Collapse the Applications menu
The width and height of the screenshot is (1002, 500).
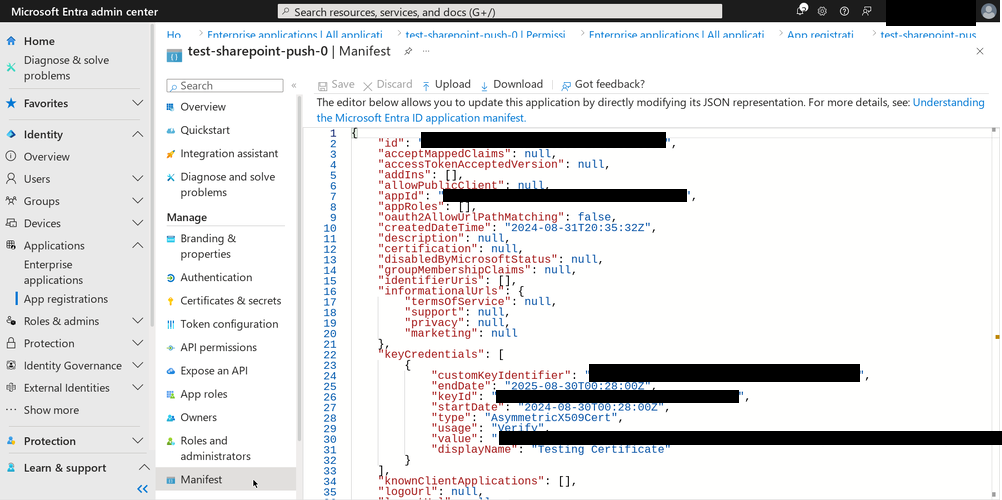pyautogui.click(x=137, y=246)
